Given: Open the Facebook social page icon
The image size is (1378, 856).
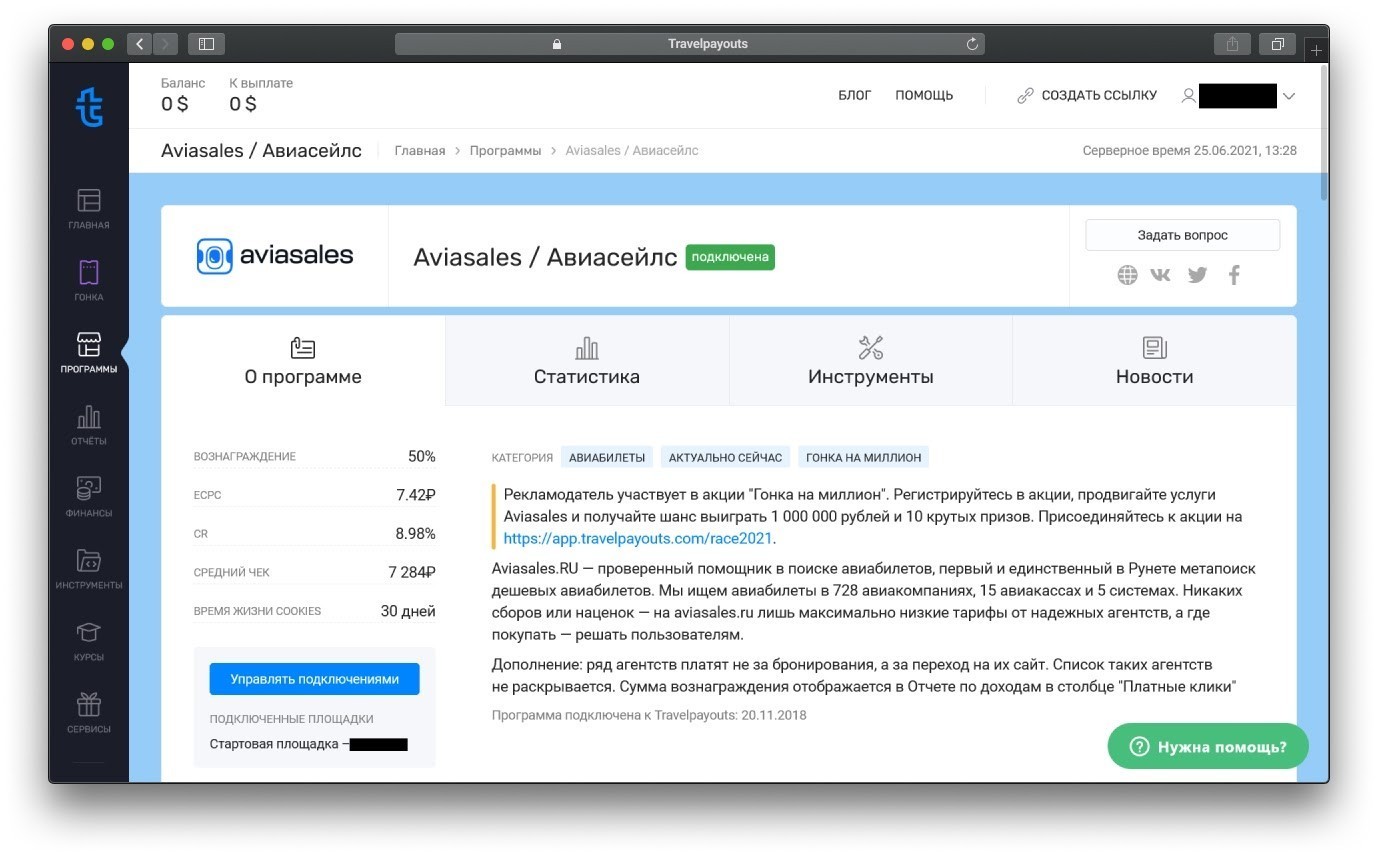Looking at the screenshot, I should point(1234,275).
